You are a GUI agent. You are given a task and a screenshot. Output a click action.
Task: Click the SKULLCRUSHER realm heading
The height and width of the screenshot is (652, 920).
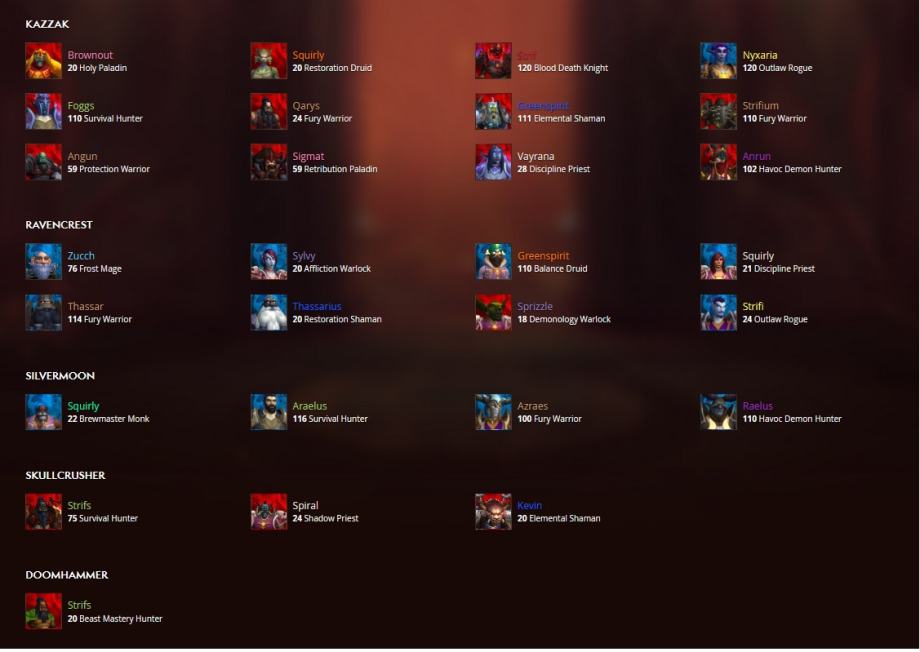pyautogui.click(x=66, y=475)
